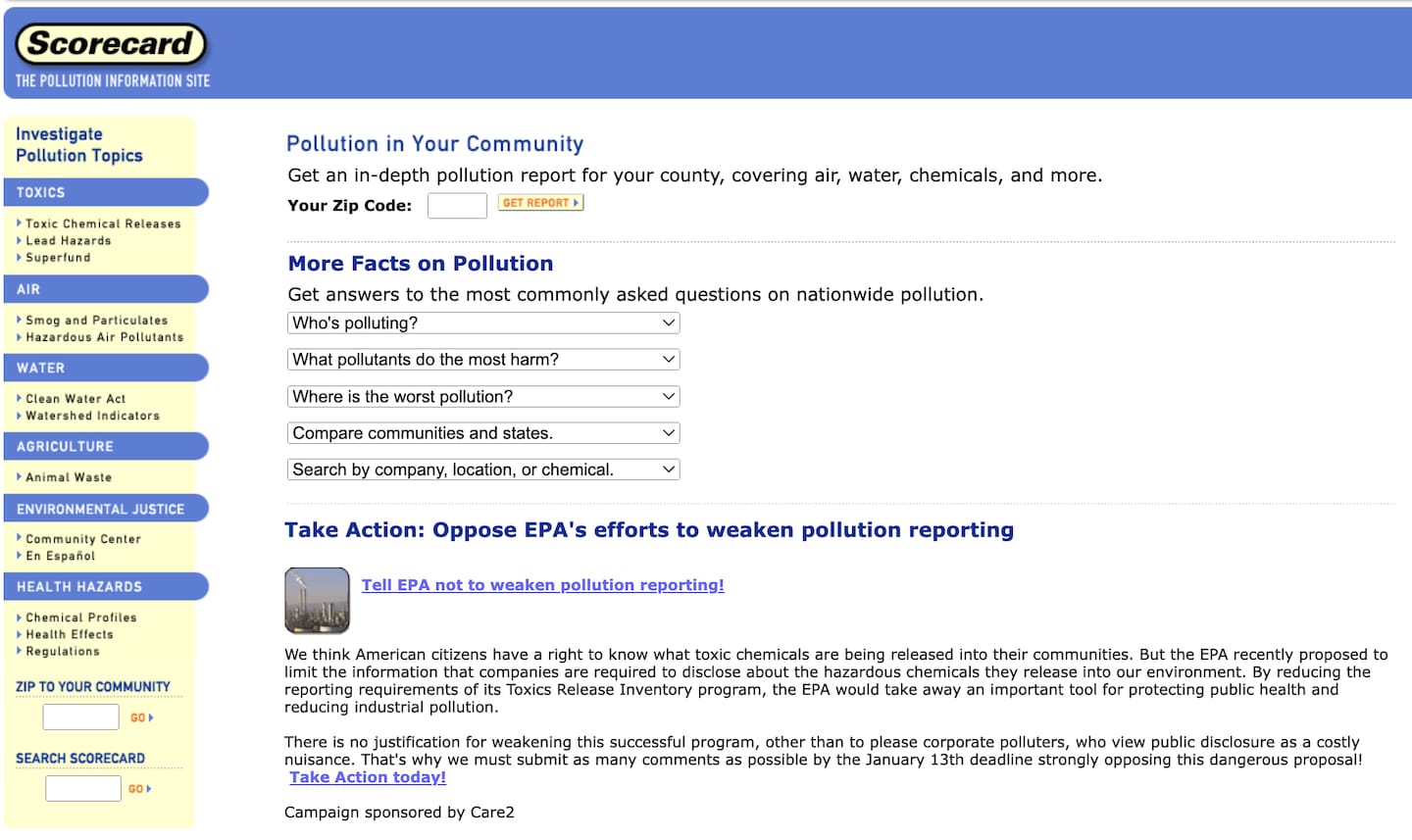The image size is (1412, 840).
Task: Open Toxic Chemical Releases topic
Action: 103,223
